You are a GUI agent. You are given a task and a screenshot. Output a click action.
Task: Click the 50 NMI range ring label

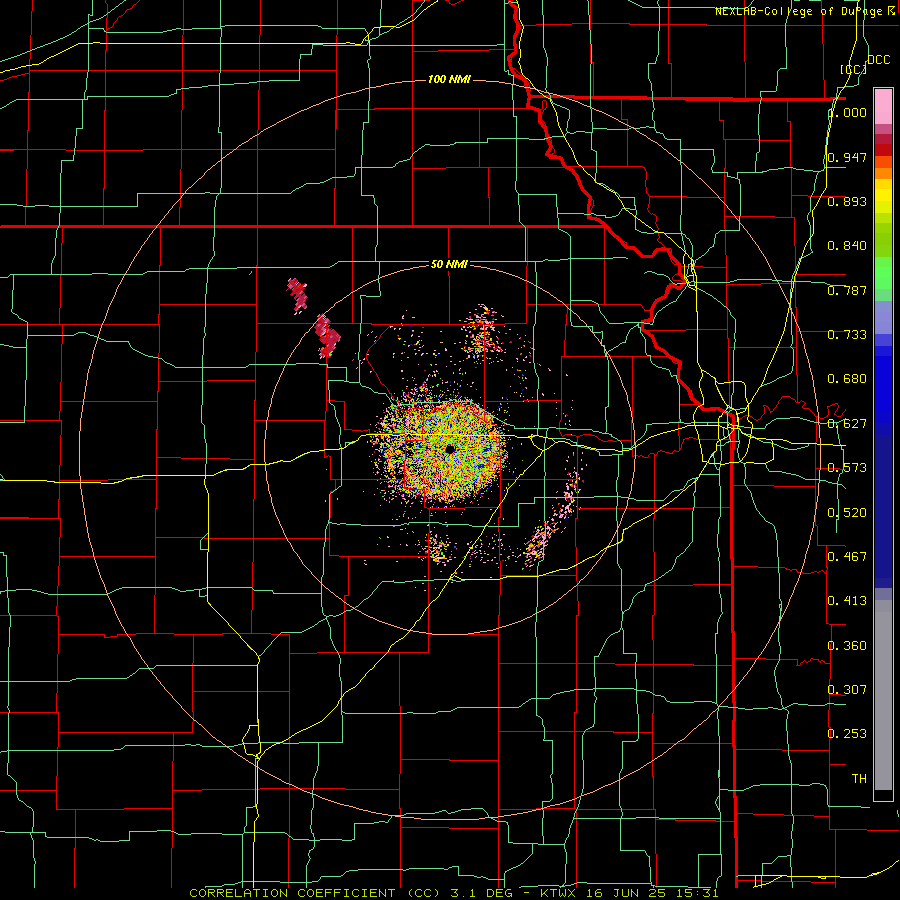pos(449,264)
